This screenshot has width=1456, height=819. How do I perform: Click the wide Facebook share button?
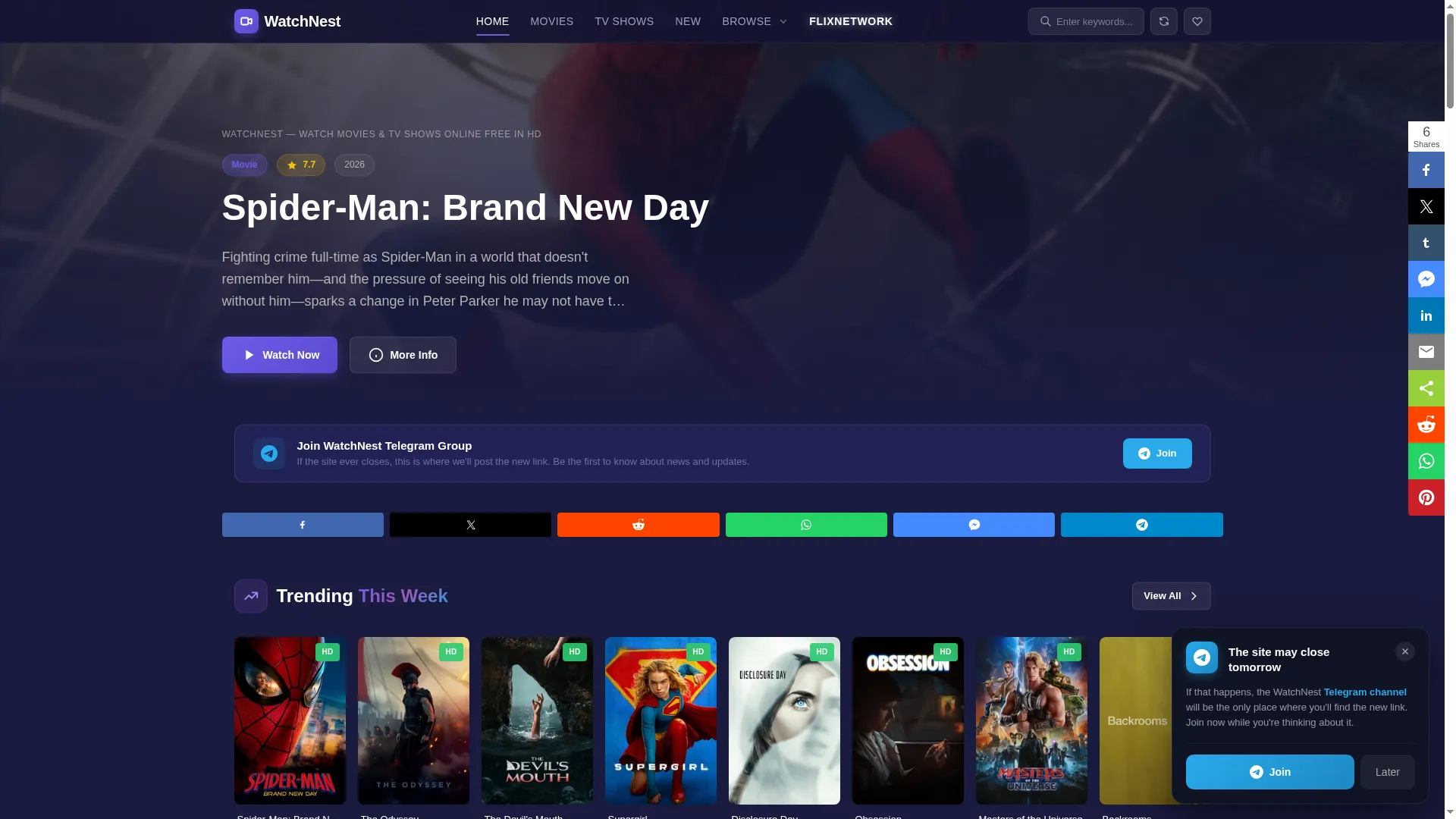(x=303, y=525)
